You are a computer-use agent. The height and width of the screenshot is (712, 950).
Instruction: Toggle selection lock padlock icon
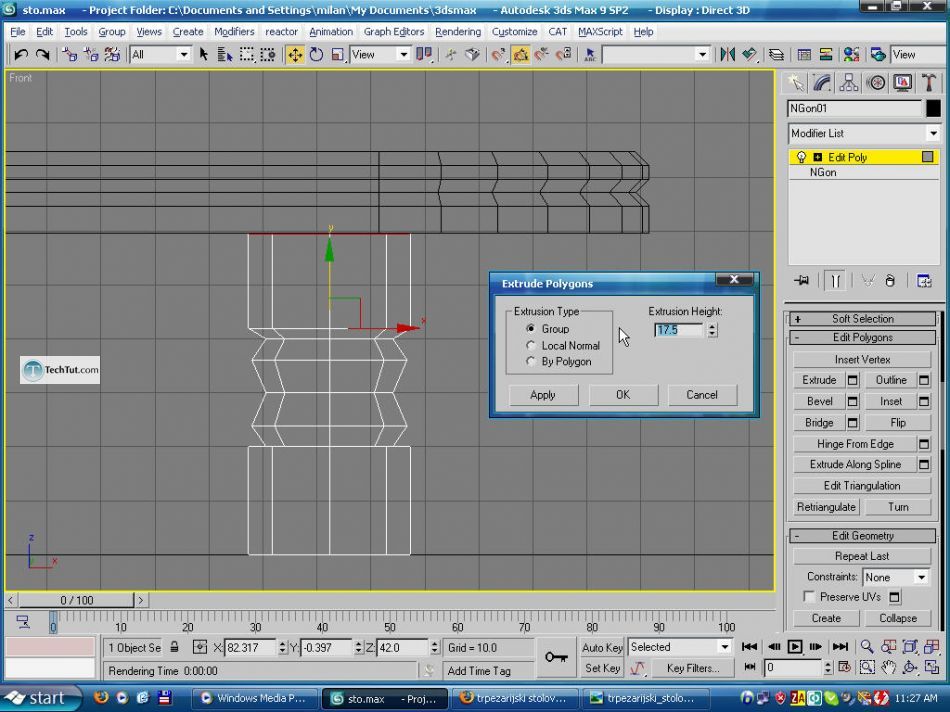pyautogui.click(x=174, y=647)
